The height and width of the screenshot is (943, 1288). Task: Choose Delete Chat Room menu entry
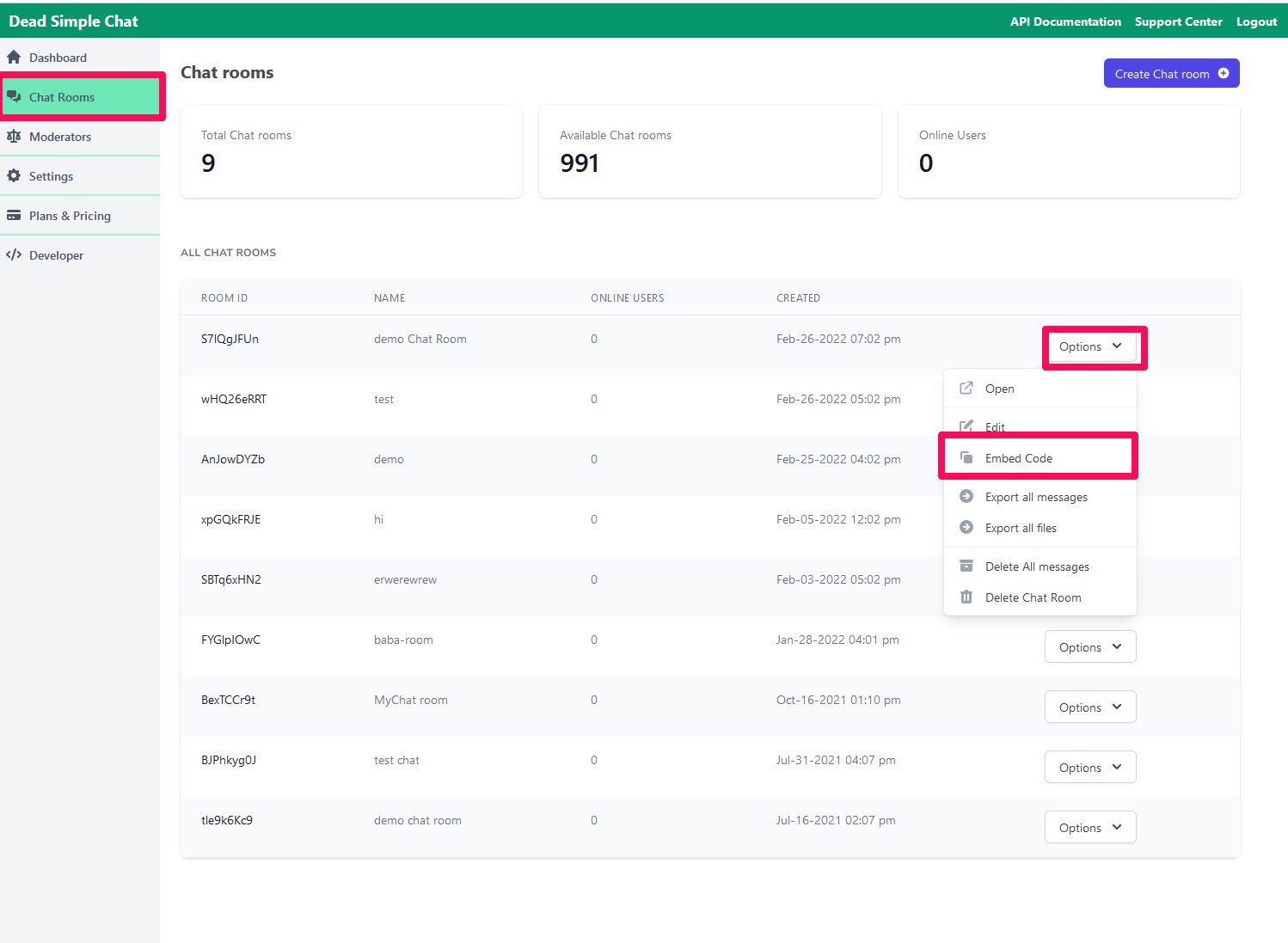1040,597
